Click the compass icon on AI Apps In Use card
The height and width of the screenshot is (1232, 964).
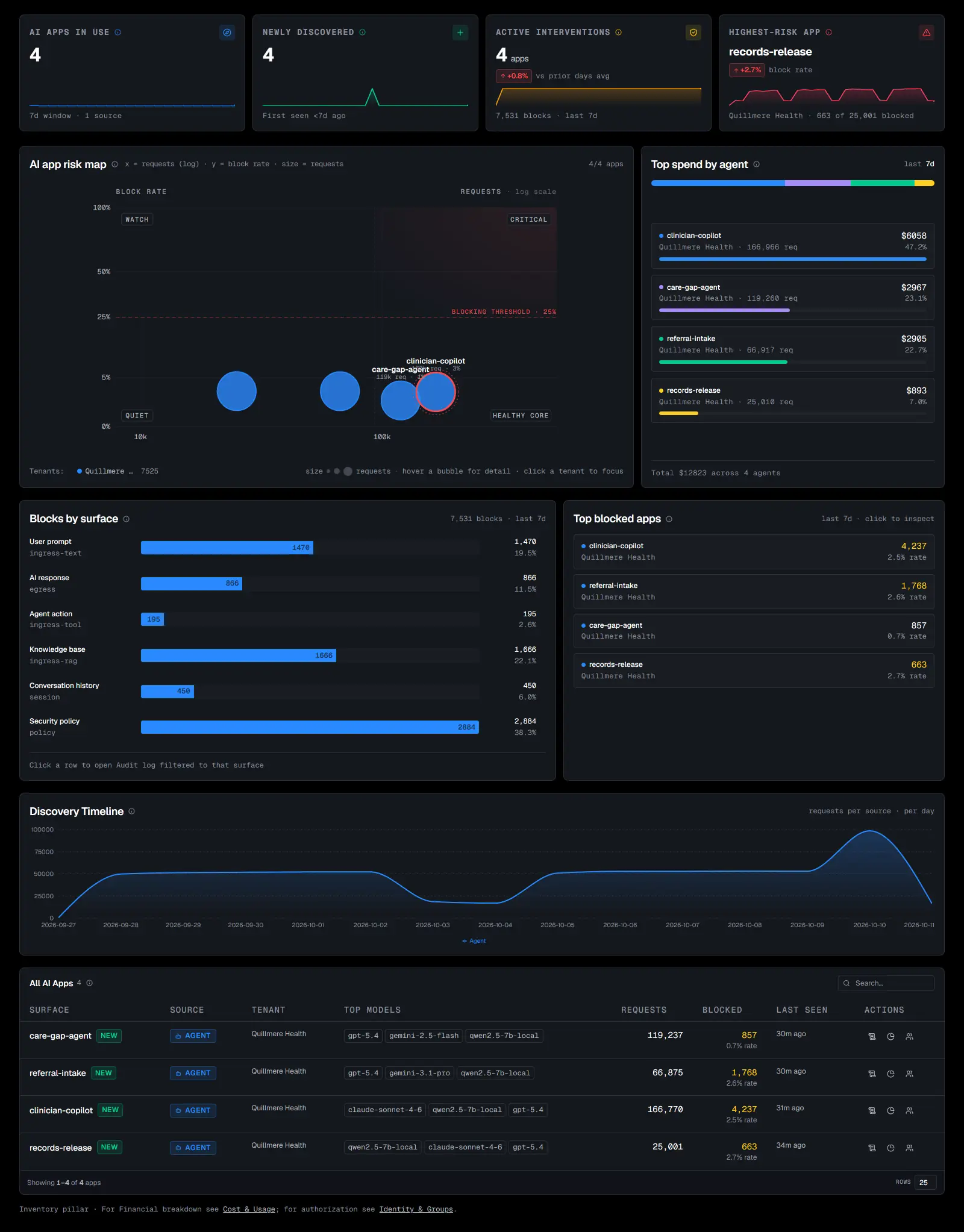[227, 33]
